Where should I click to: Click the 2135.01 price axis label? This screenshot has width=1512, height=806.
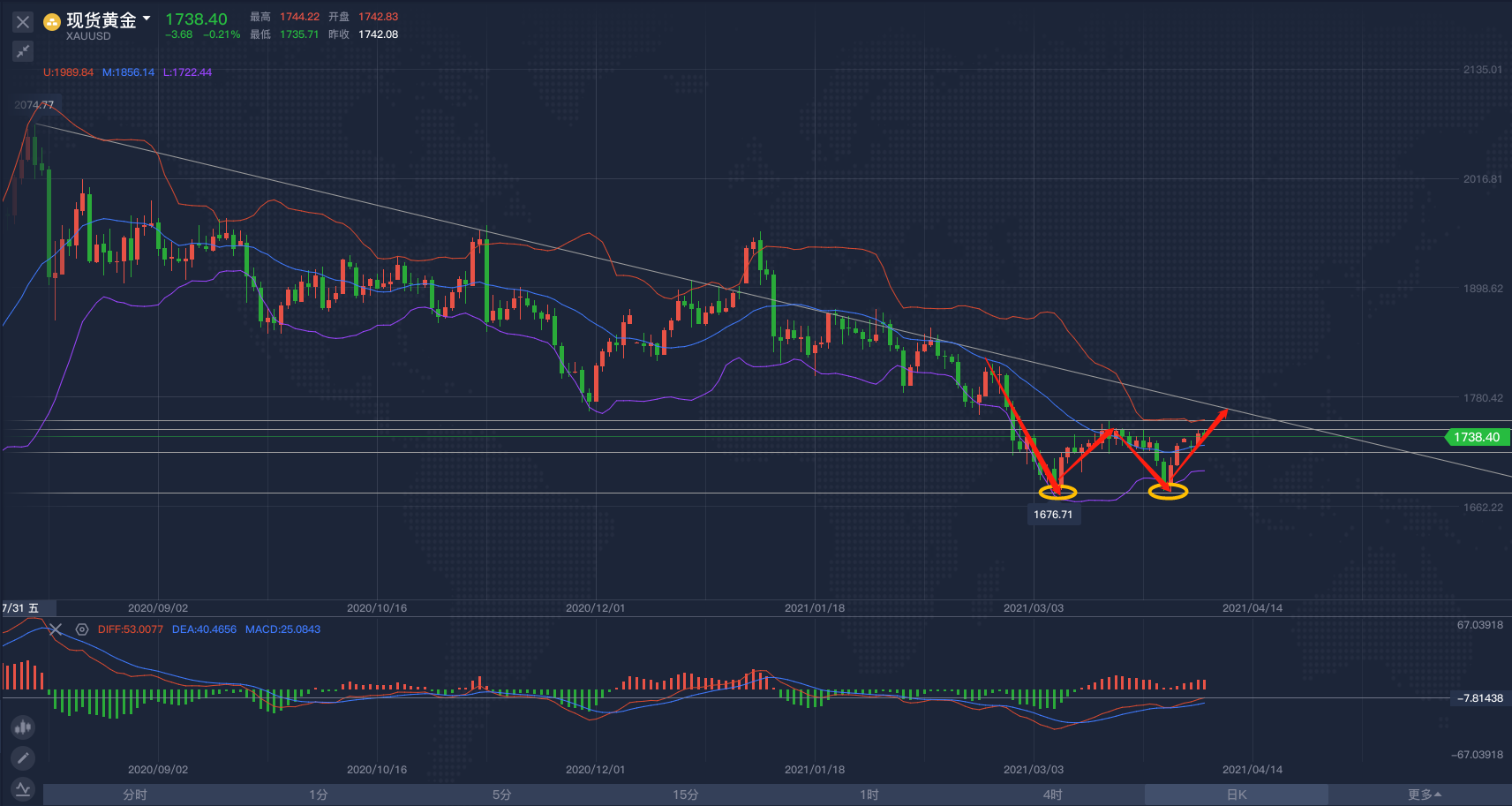pos(1483,70)
